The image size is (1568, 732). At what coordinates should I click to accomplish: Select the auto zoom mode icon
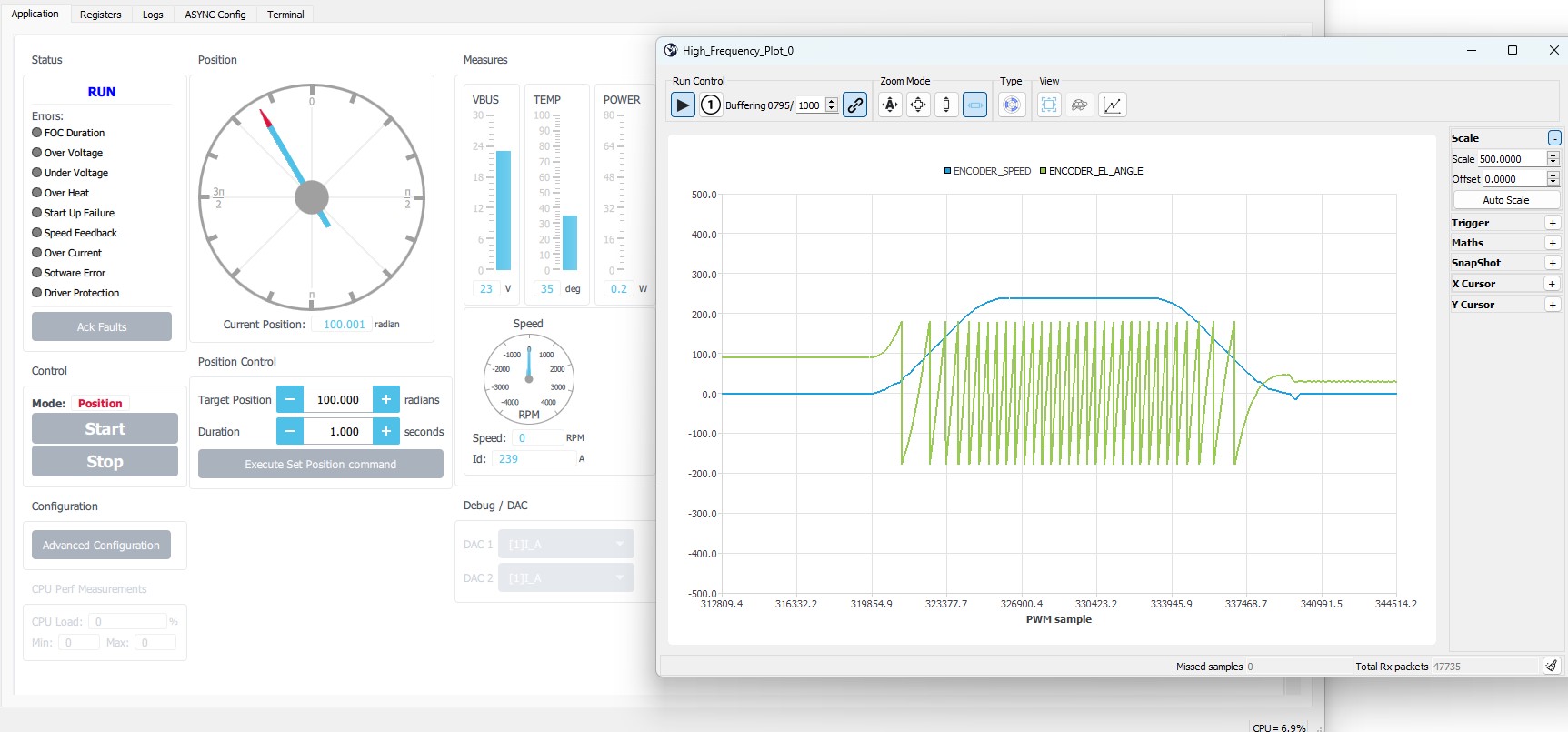point(890,105)
